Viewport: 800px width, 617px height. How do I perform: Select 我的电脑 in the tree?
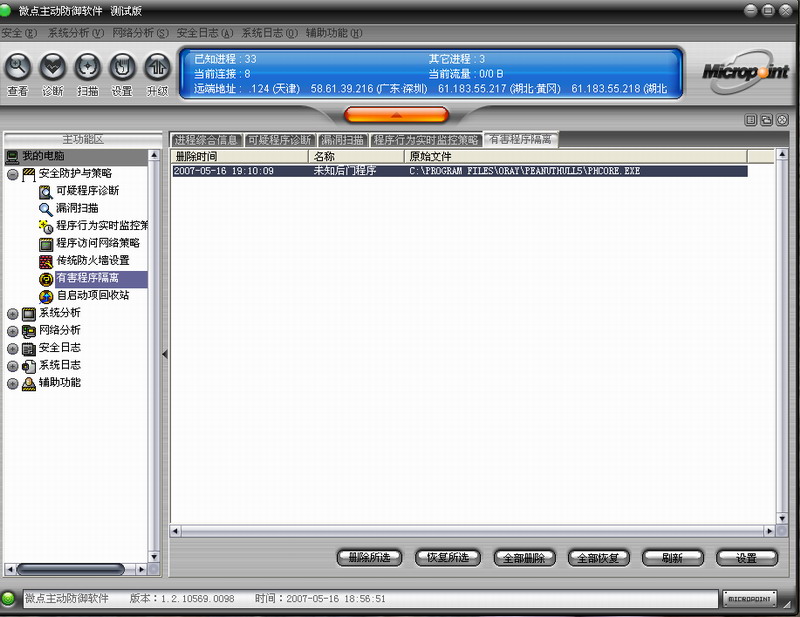pyautogui.click(x=43, y=156)
